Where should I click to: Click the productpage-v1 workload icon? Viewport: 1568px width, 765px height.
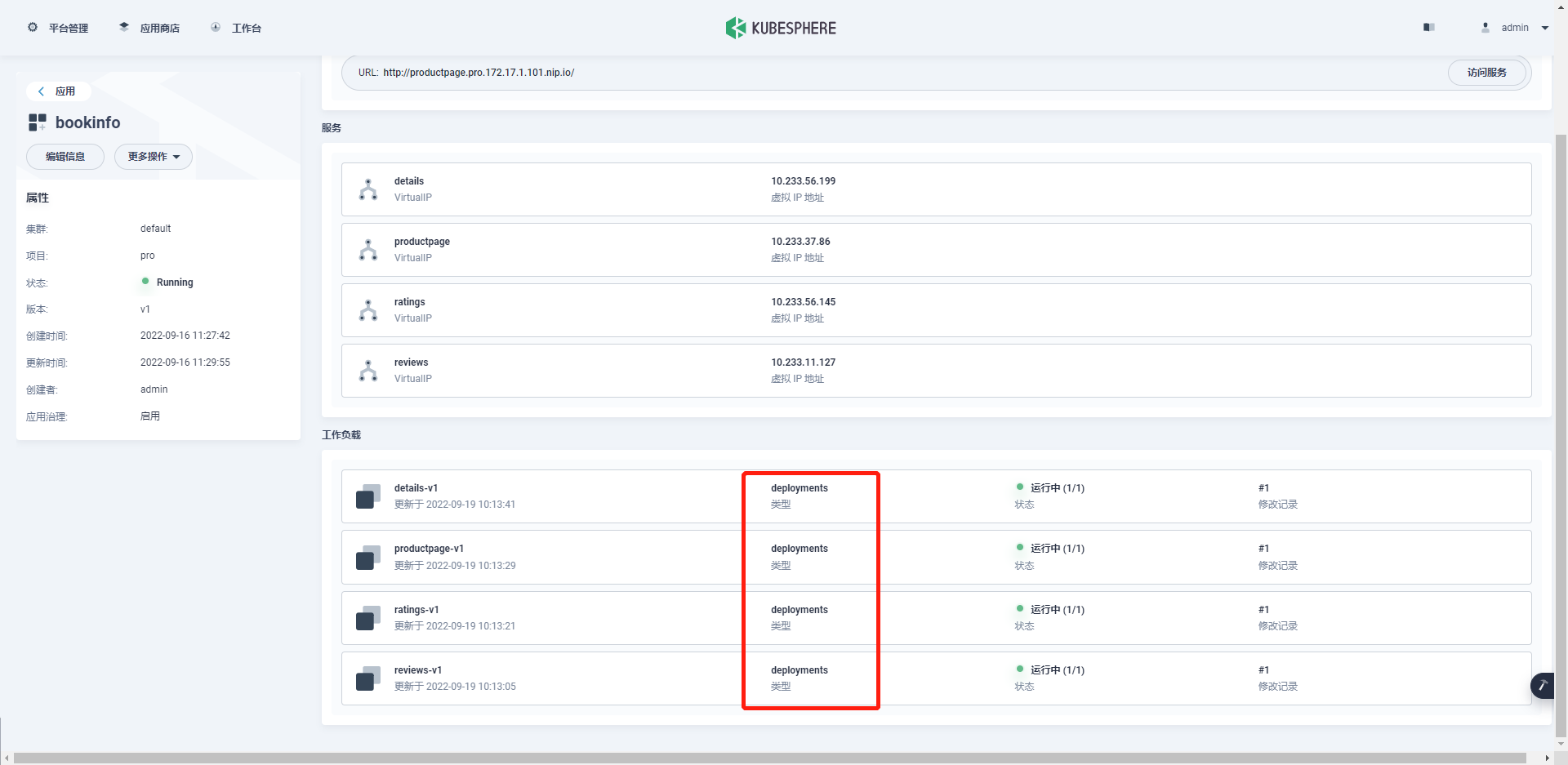point(368,558)
